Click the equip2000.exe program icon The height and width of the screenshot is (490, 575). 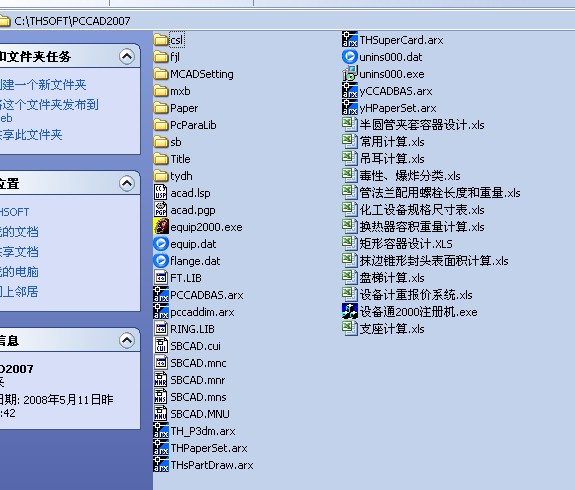161,227
